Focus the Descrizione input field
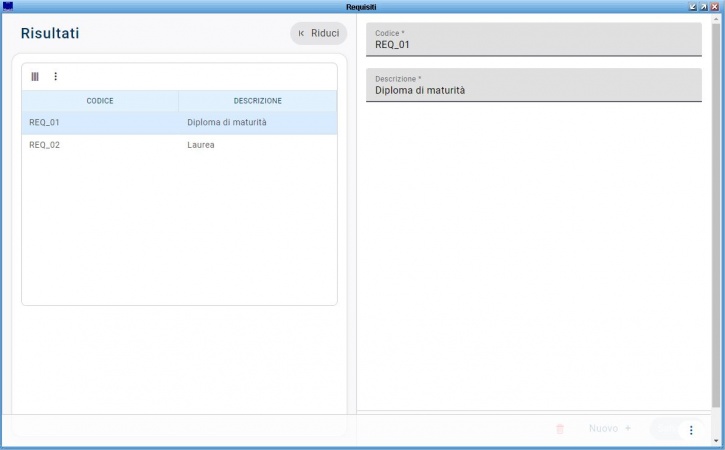 pyautogui.click(x=534, y=85)
